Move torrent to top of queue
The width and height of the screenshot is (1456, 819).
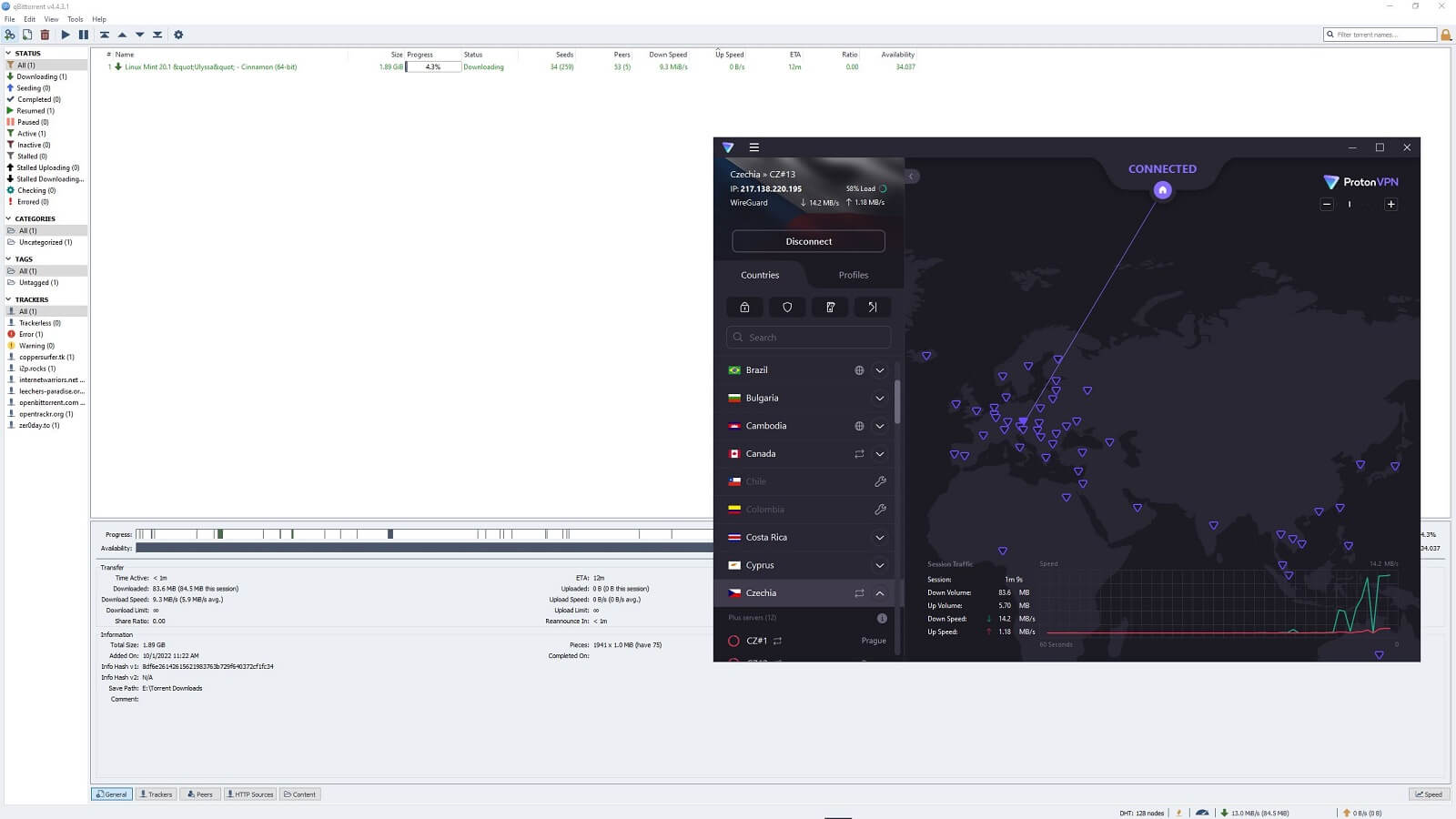105,35
